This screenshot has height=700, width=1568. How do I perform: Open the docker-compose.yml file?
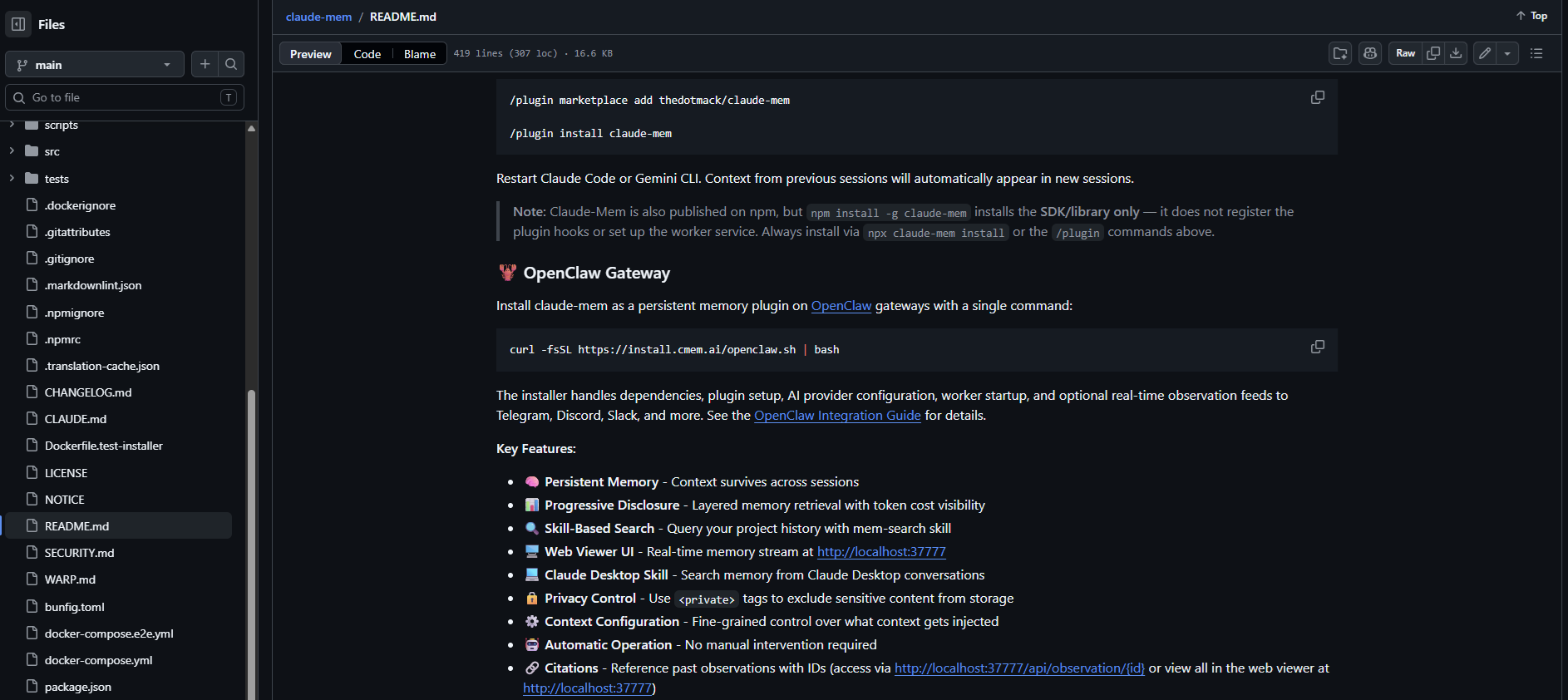99,660
